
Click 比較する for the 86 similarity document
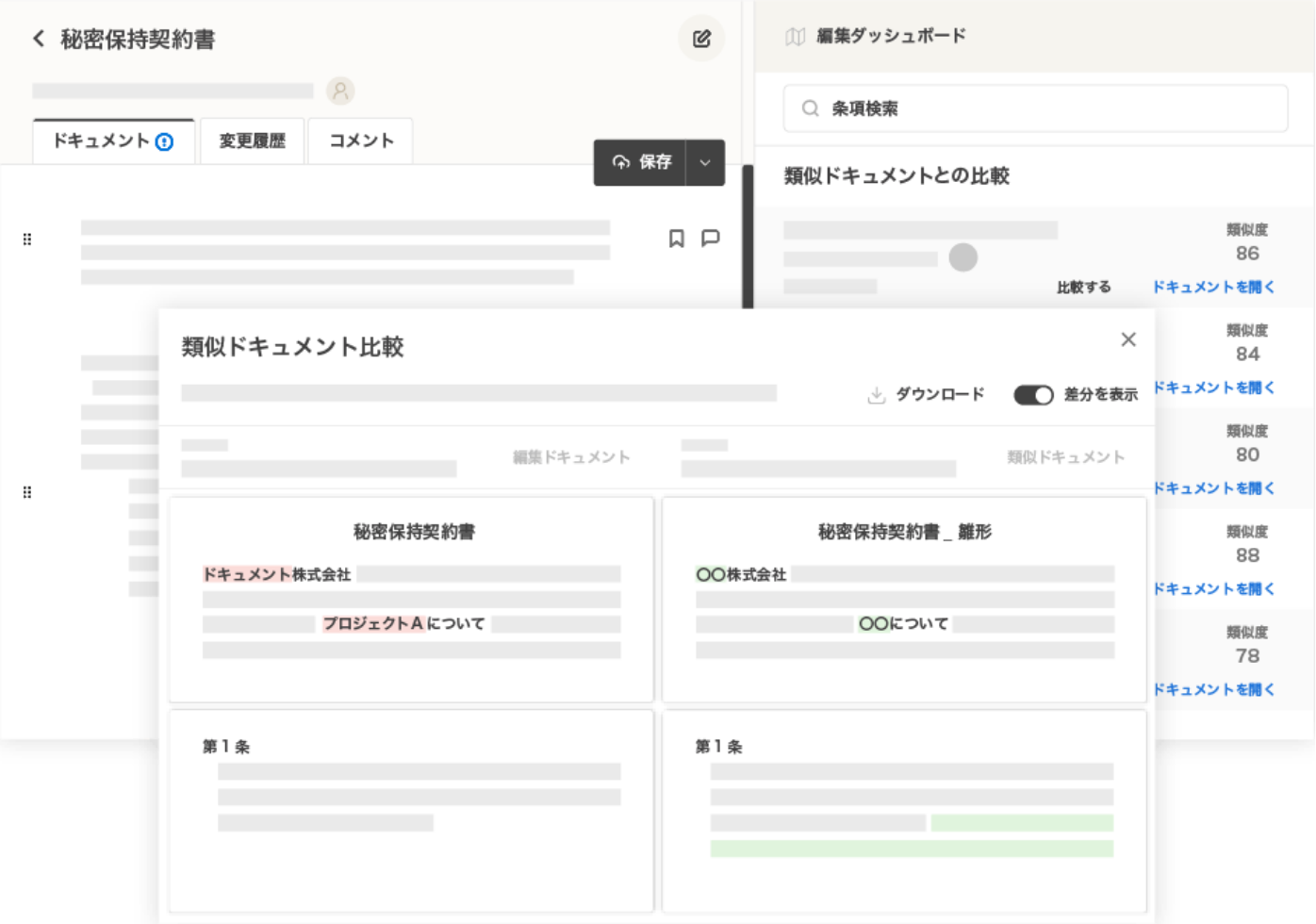[x=1083, y=288]
